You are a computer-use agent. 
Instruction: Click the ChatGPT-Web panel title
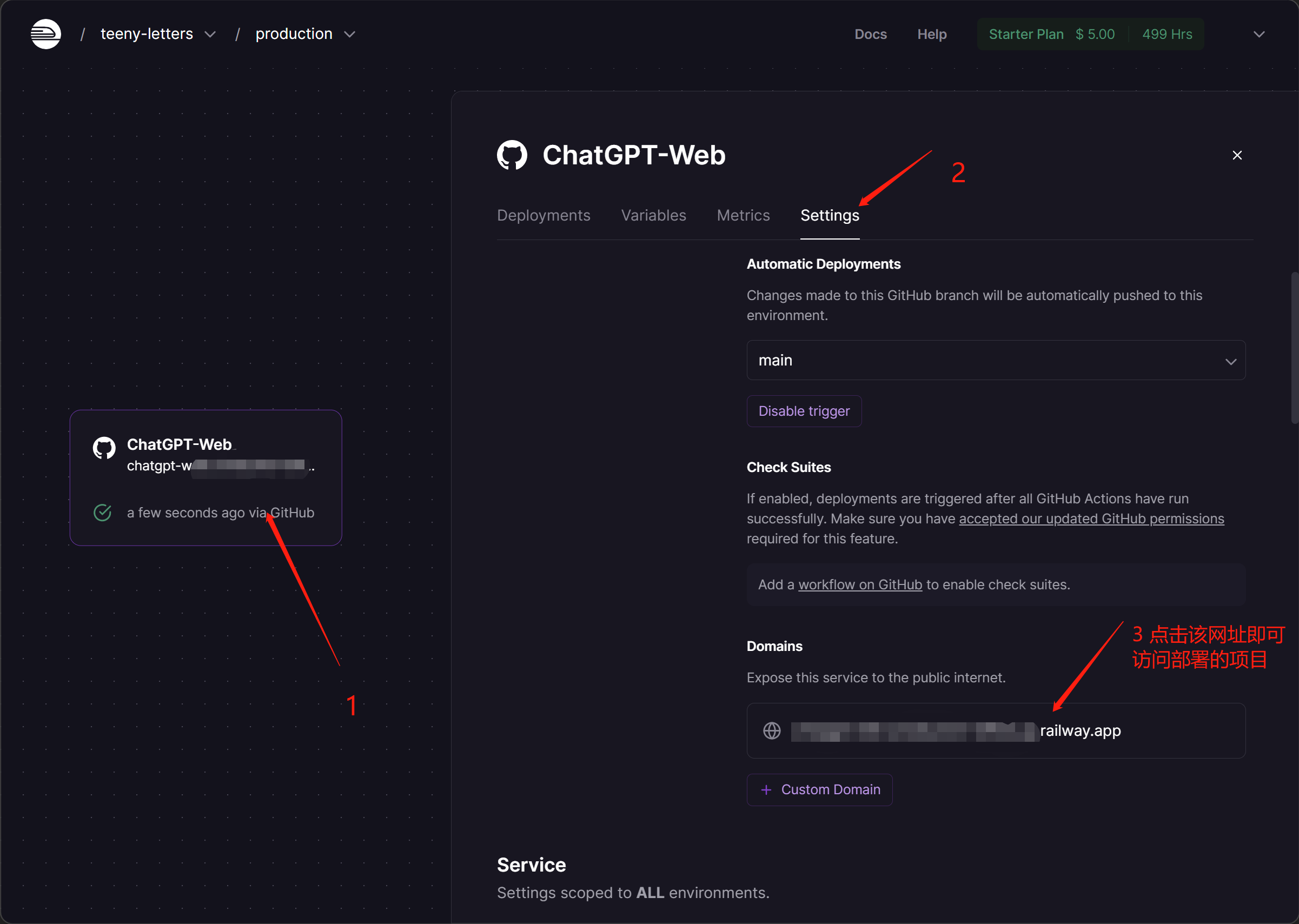pos(634,155)
